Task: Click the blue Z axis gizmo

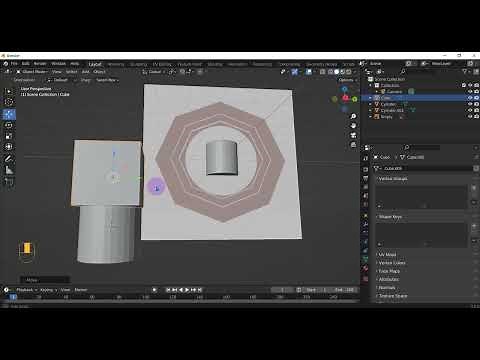Action: pos(345,89)
